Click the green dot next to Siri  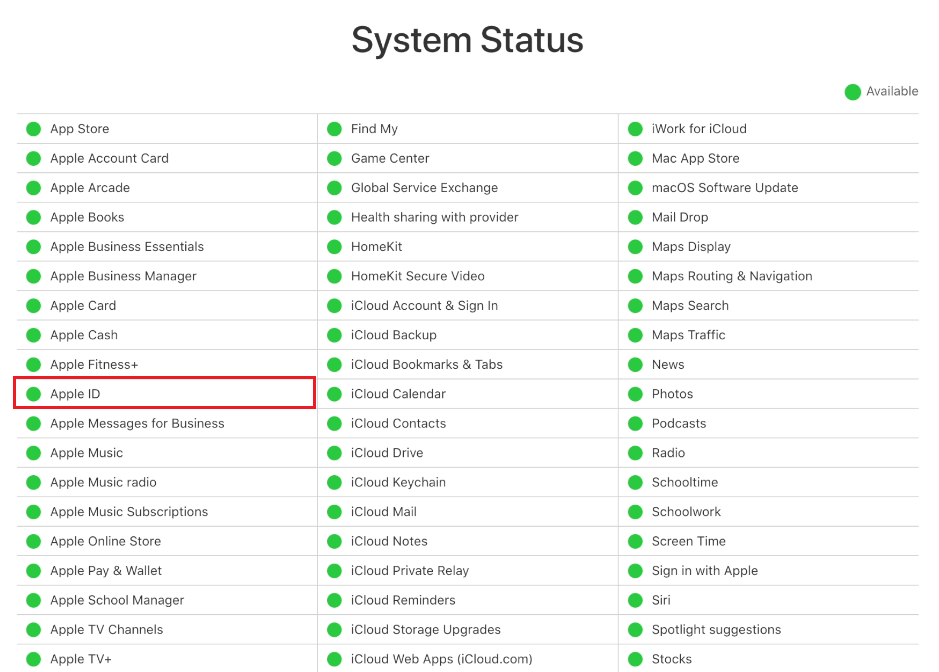635,600
